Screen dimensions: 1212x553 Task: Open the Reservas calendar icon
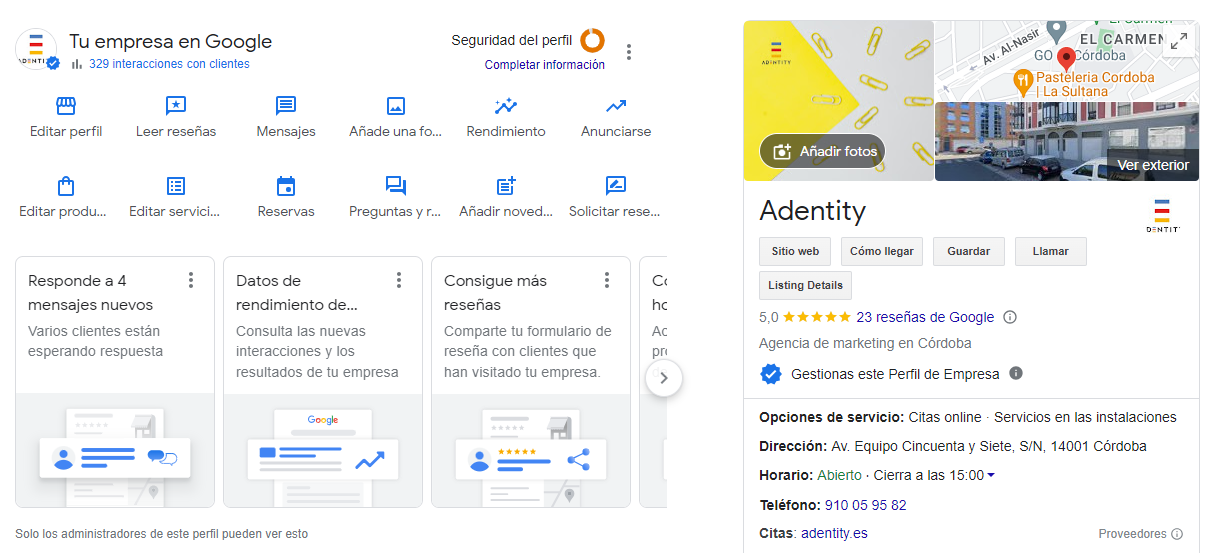coord(286,186)
